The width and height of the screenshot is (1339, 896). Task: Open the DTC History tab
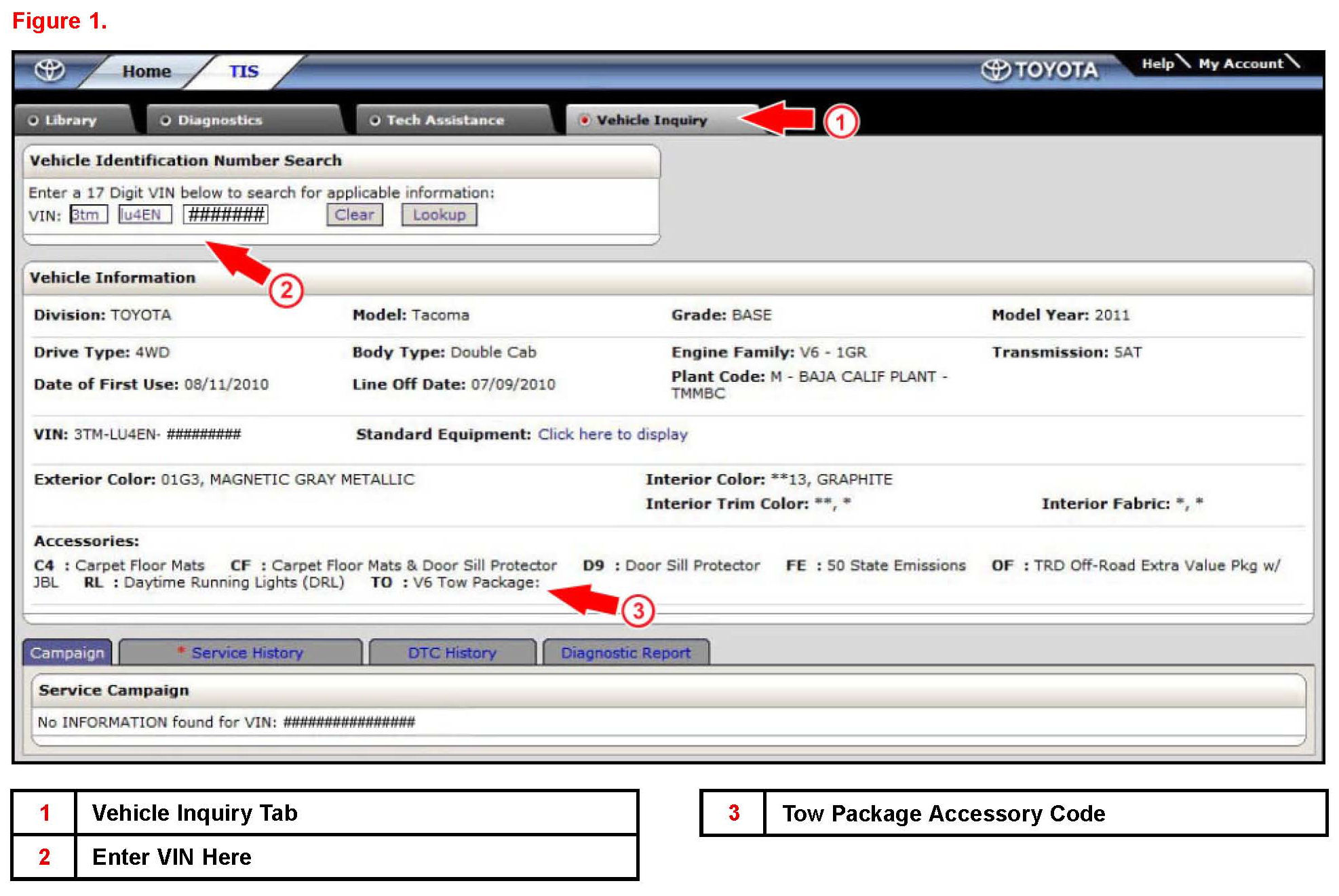(x=452, y=652)
